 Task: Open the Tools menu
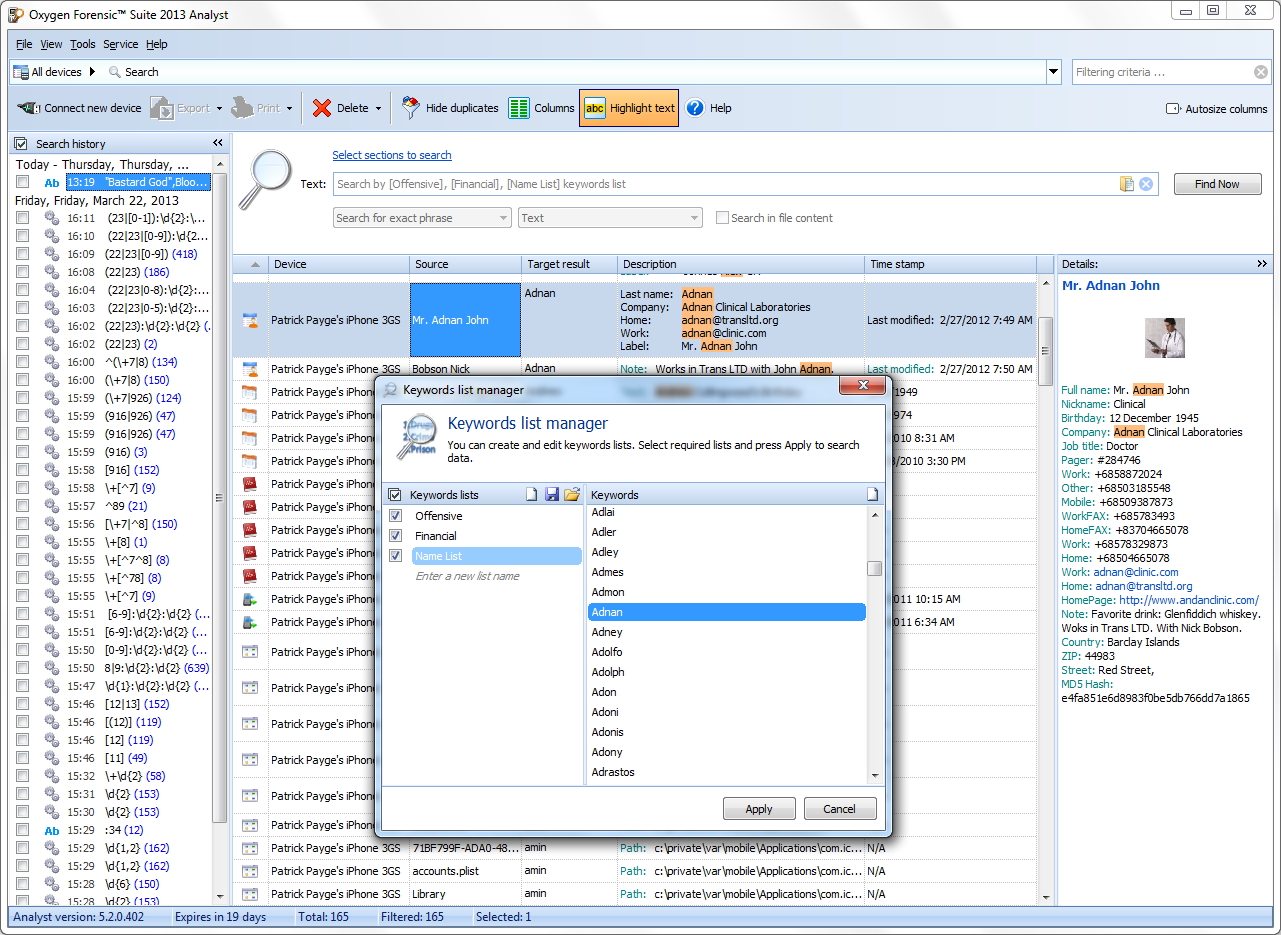(x=83, y=44)
